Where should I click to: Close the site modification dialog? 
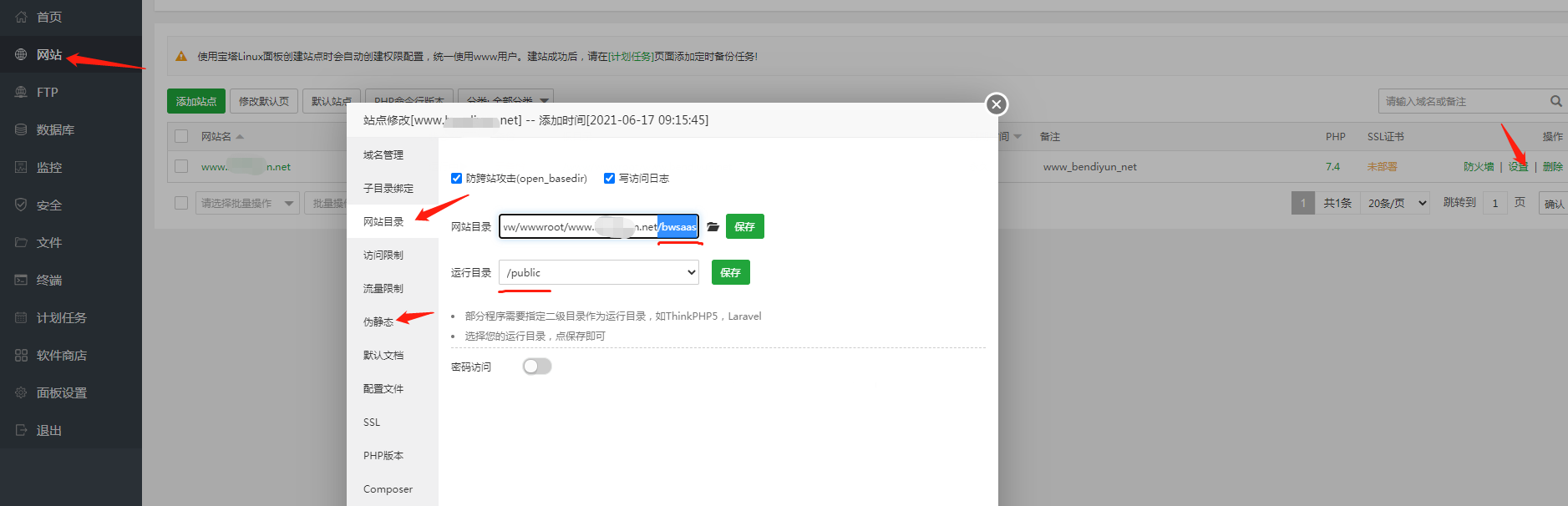(996, 104)
